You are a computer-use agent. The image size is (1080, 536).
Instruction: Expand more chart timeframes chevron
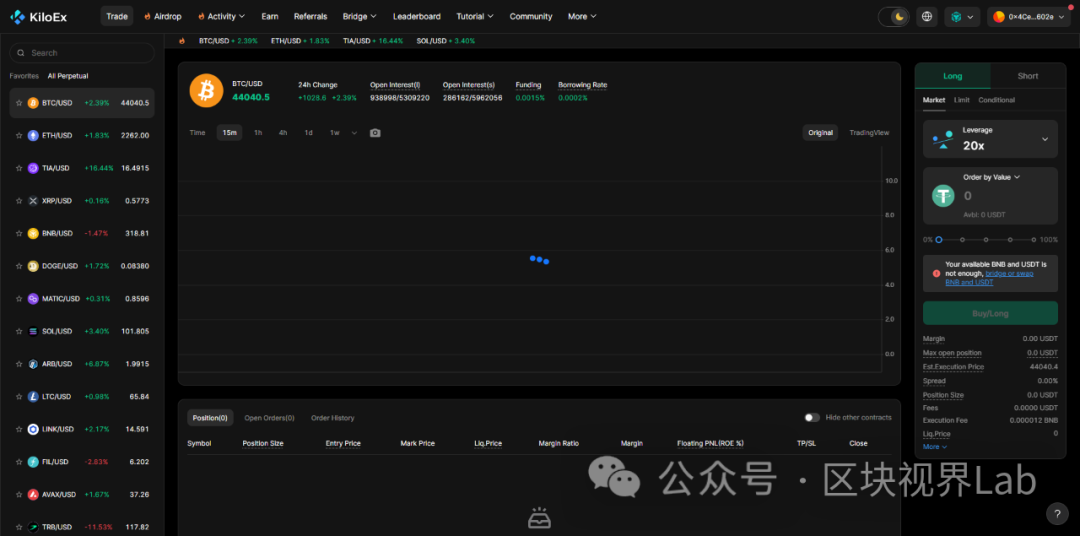point(354,133)
